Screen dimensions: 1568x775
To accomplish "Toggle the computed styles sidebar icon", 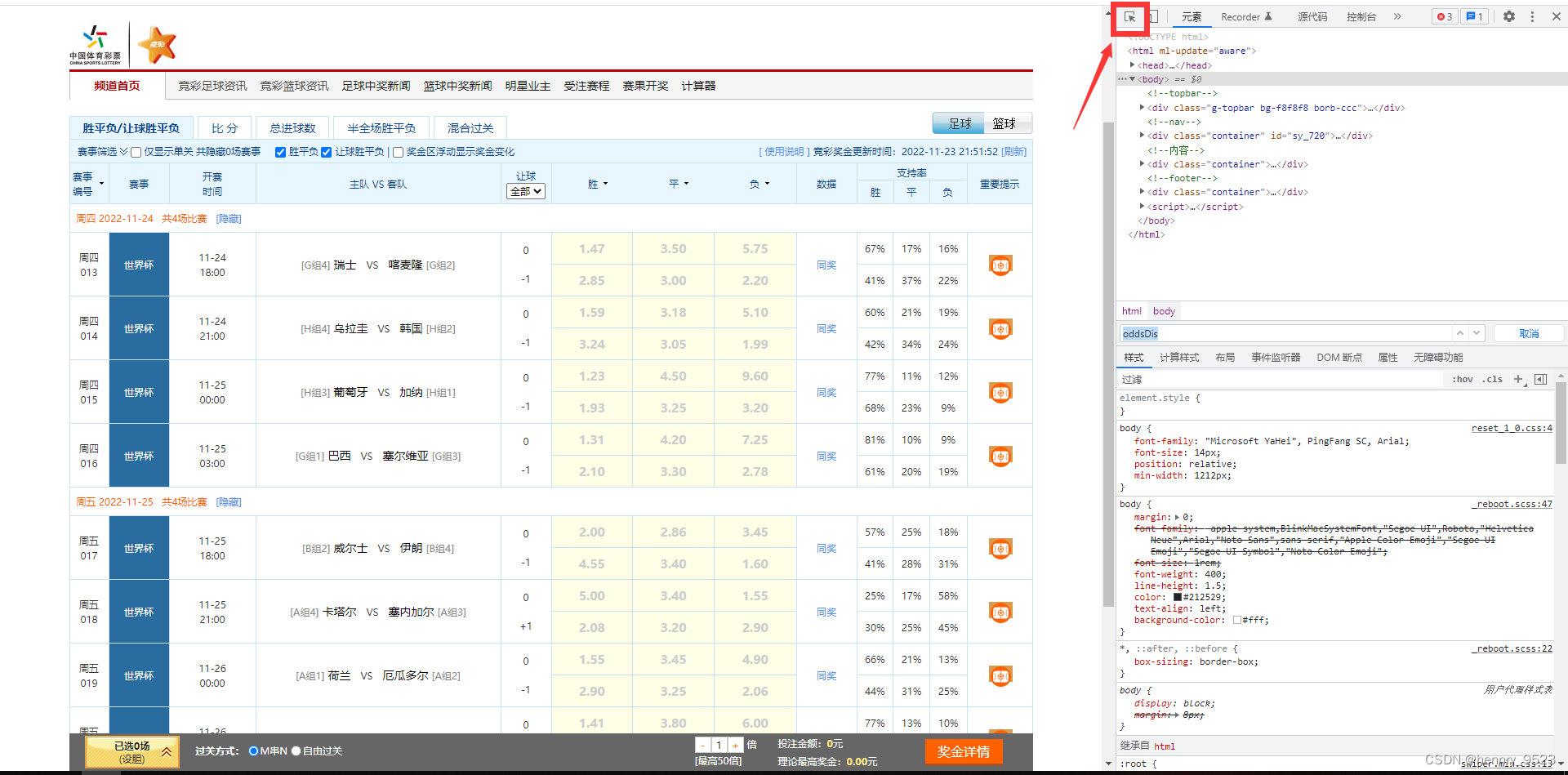I will (1540, 379).
